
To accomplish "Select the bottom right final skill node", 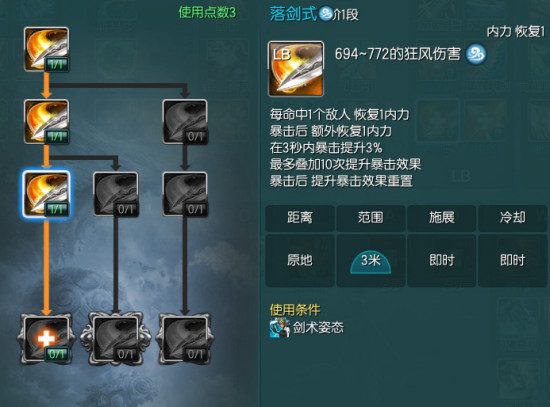I will pyautogui.click(x=185, y=339).
